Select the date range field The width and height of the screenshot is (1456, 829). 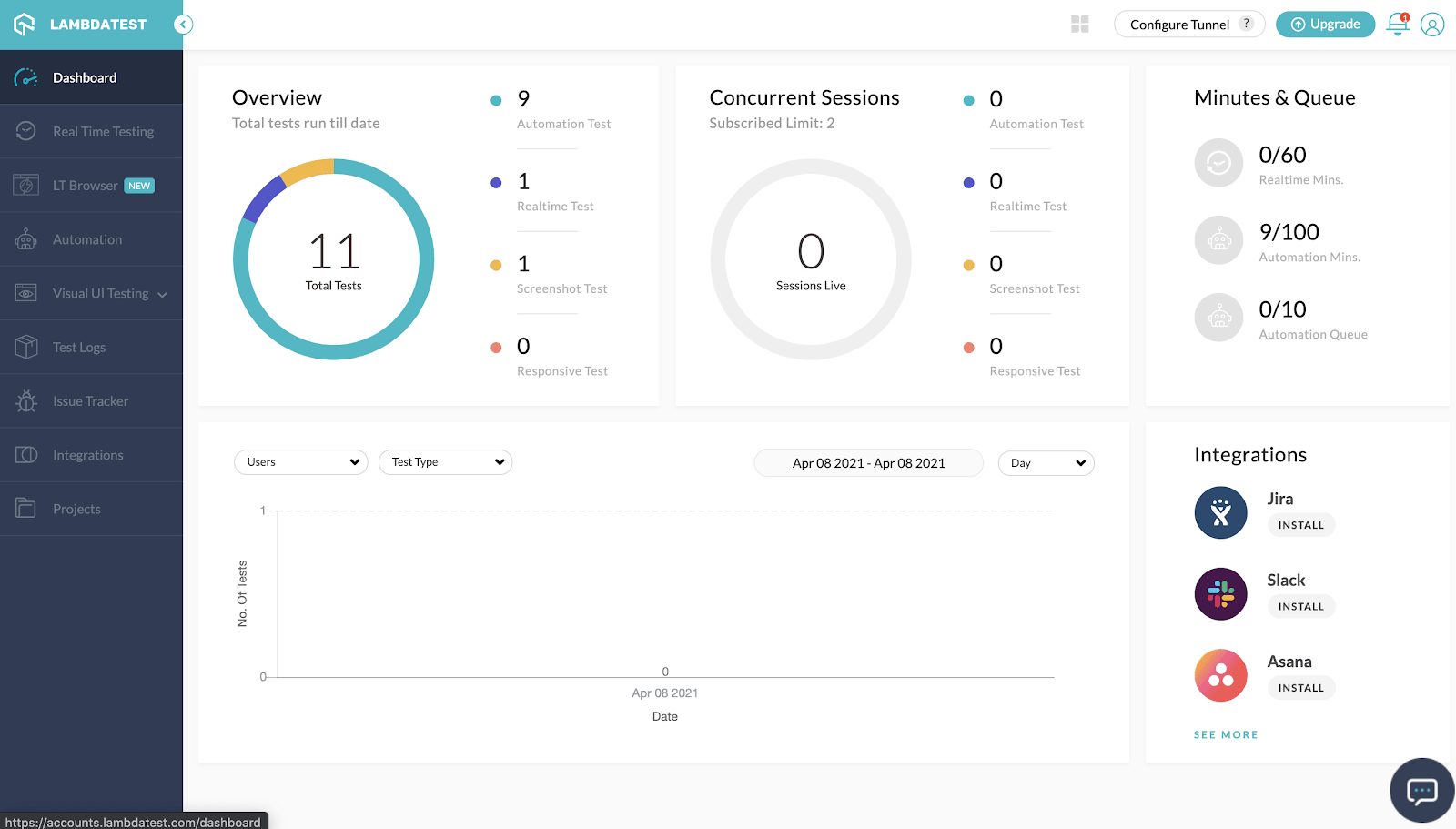[868, 463]
